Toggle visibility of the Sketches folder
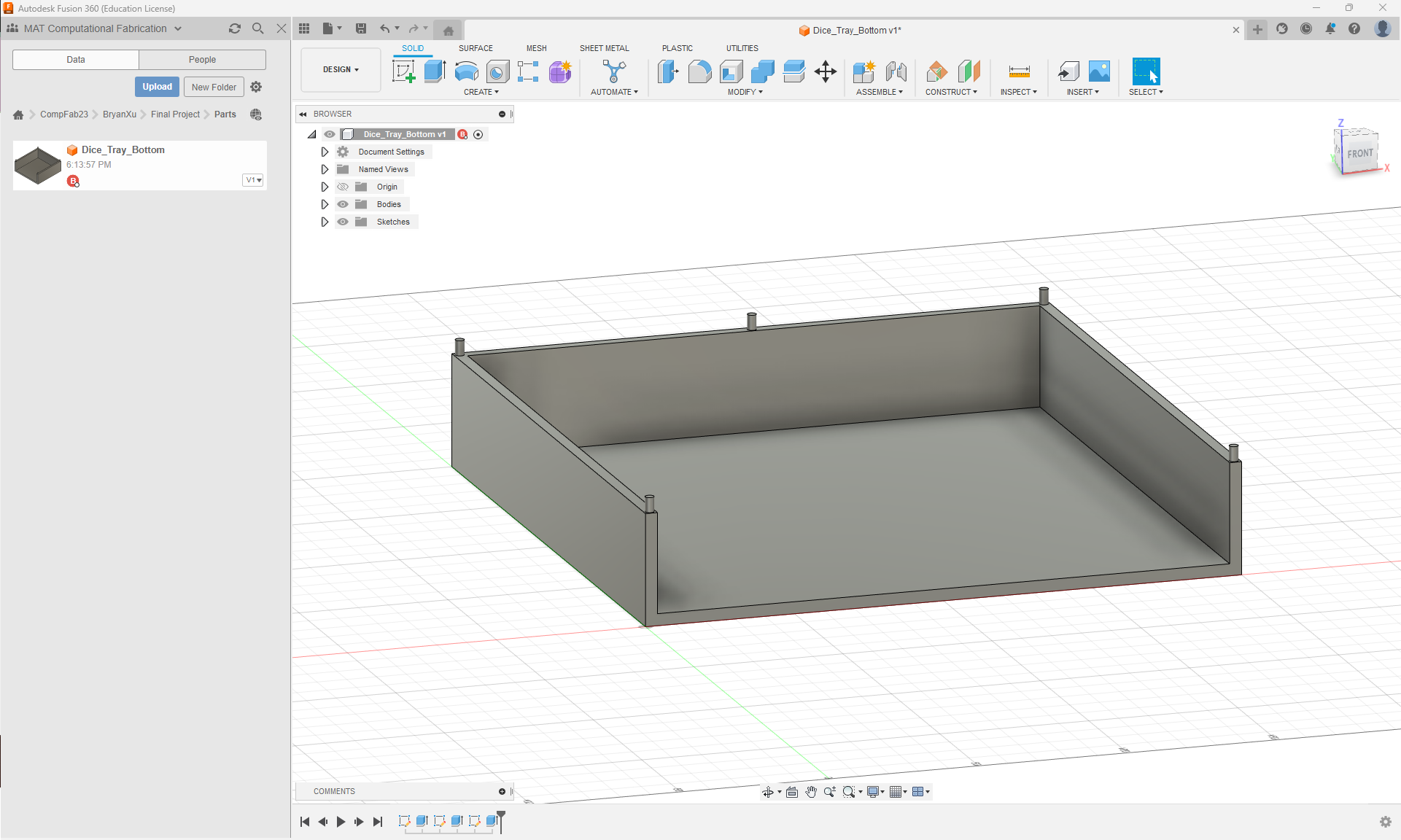The image size is (1401, 840). click(x=343, y=222)
